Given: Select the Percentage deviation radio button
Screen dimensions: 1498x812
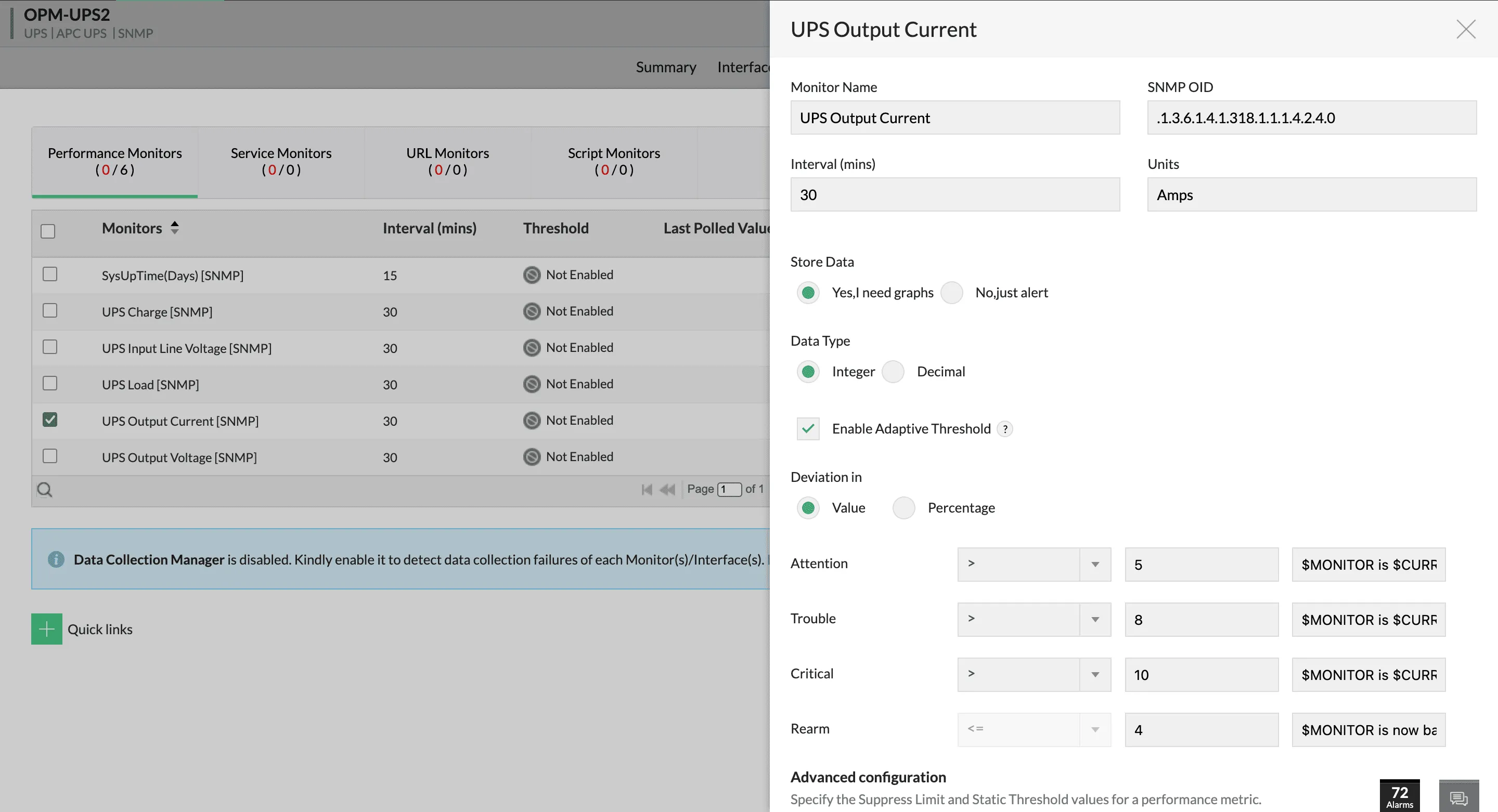Looking at the screenshot, I should 903,507.
